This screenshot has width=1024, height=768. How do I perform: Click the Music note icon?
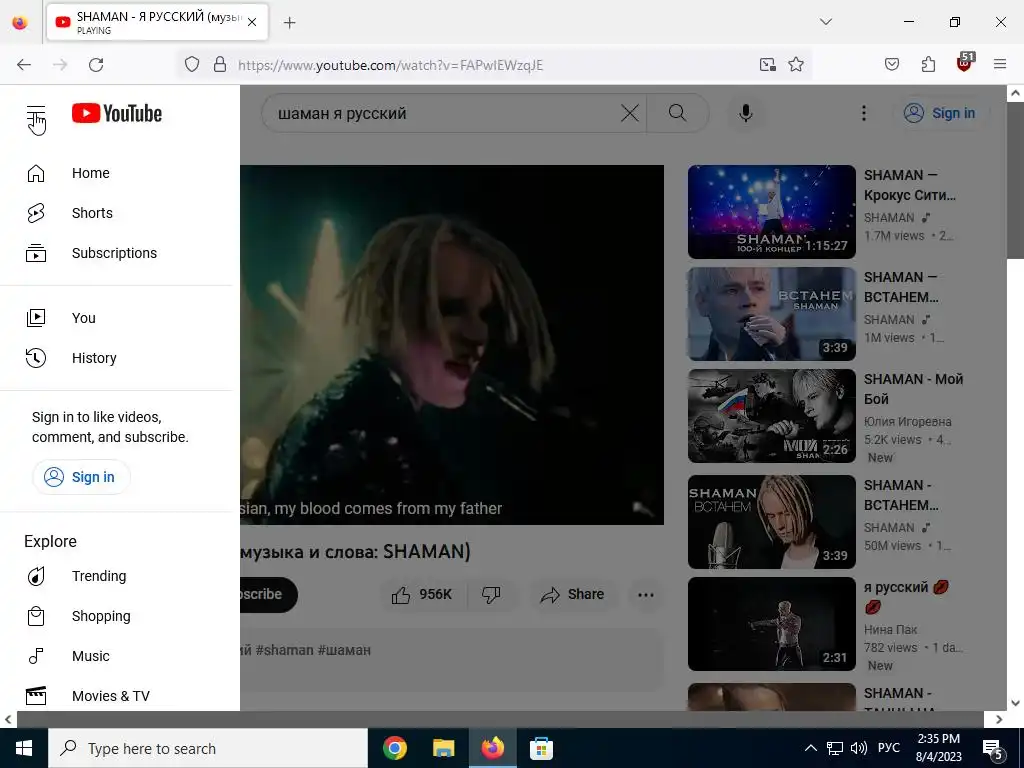[36, 656]
